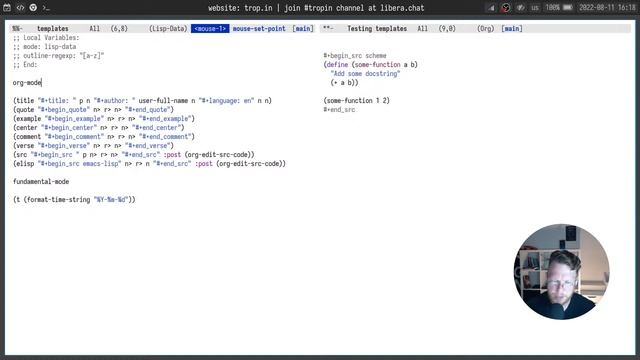The width and height of the screenshot is (640, 360).
Task: Click the (example "#+begin_example" template line
Action: (104, 119)
